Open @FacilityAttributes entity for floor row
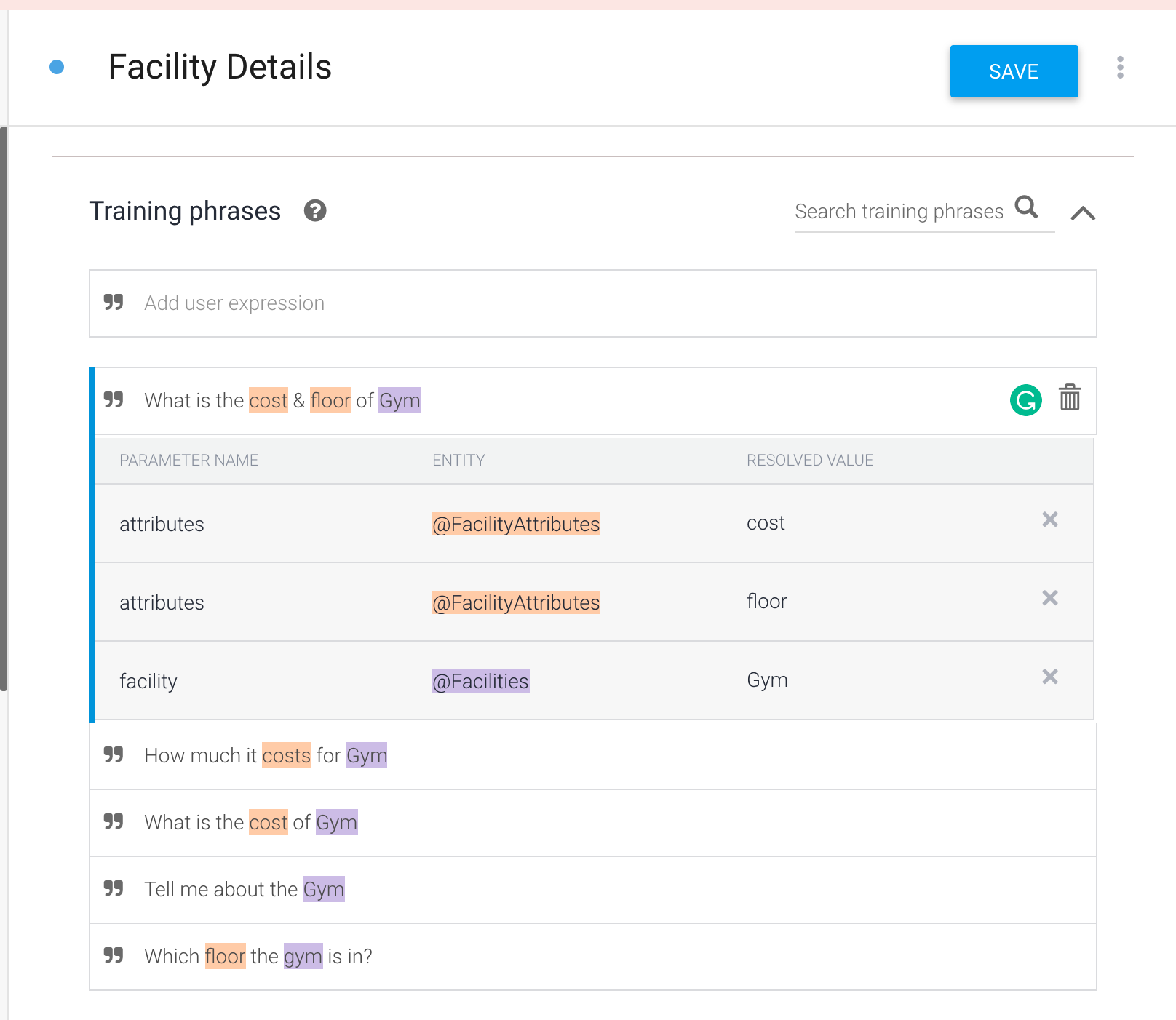Viewport: 1176px width, 1020px height. 515,602
